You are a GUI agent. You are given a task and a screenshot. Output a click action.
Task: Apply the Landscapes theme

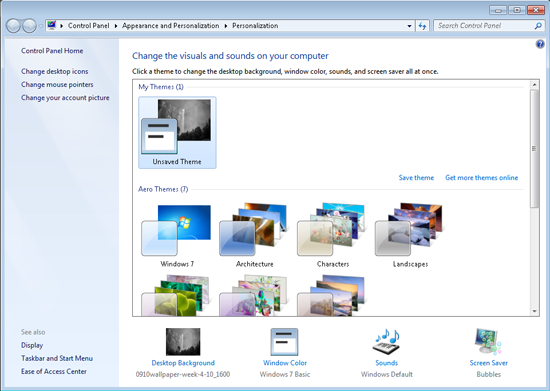tap(410, 235)
